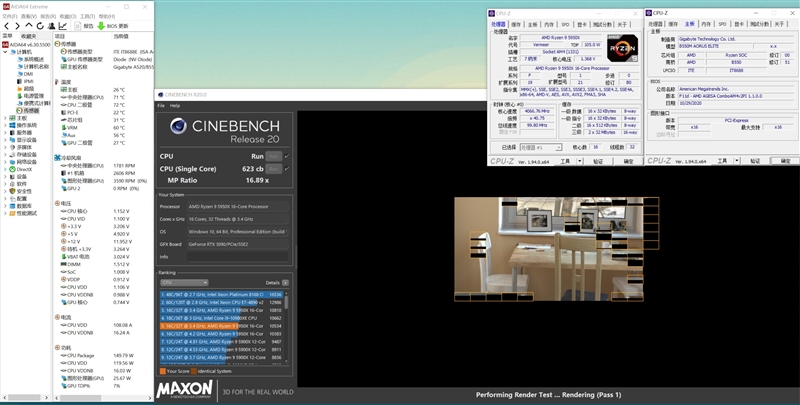Click the Up arrow in AIDA64 toolbar
The height and width of the screenshot is (405, 800).
click(x=29, y=25)
